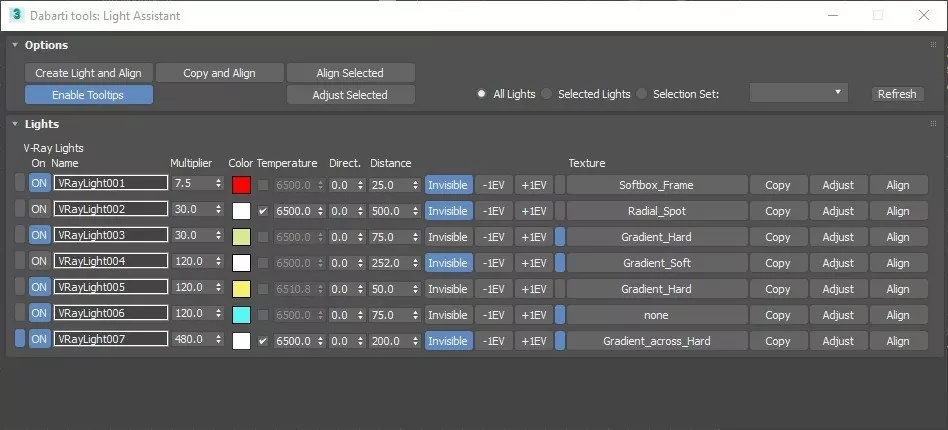This screenshot has width=948, height=430.
Task: Open the Selection Set dropdown
Action: coord(798,93)
